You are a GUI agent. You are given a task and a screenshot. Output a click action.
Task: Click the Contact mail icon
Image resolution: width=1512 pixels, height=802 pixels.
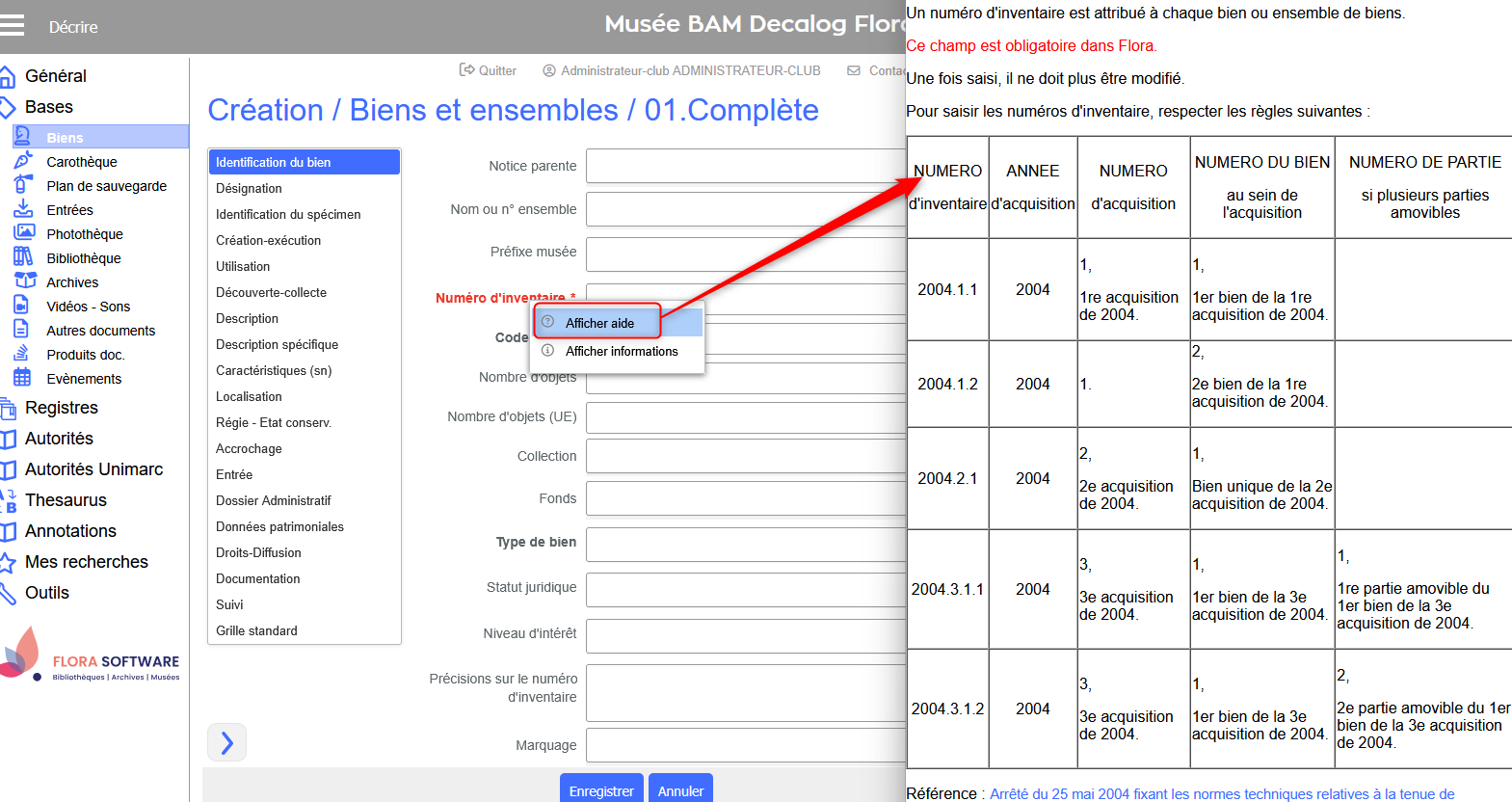[854, 70]
